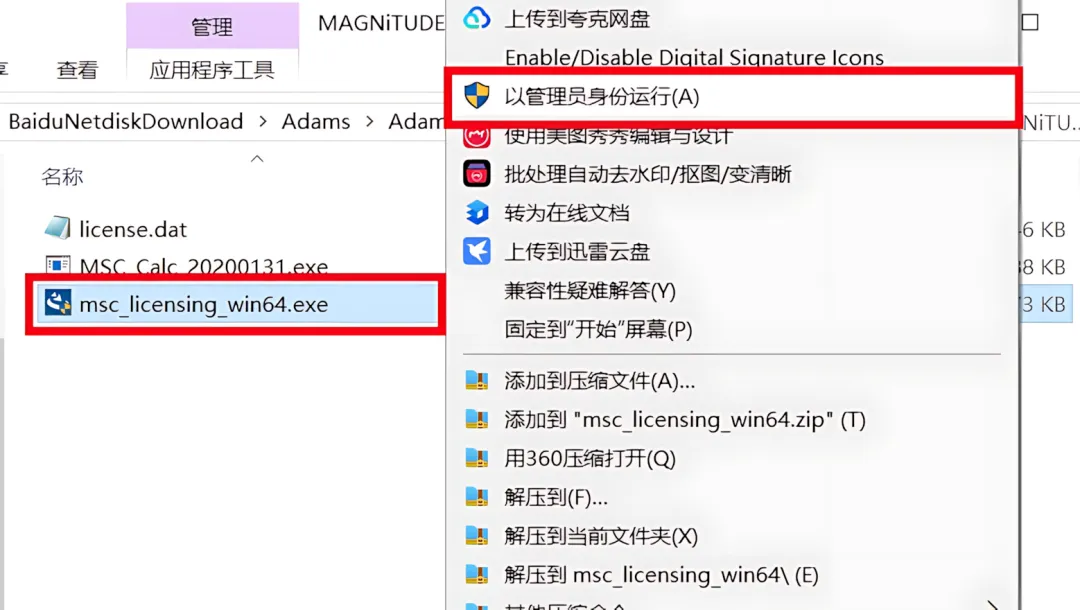Click the 360 zip icon for 解压到(F)...
Image resolution: width=1080 pixels, height=610 pixels.
click(477, 496)
